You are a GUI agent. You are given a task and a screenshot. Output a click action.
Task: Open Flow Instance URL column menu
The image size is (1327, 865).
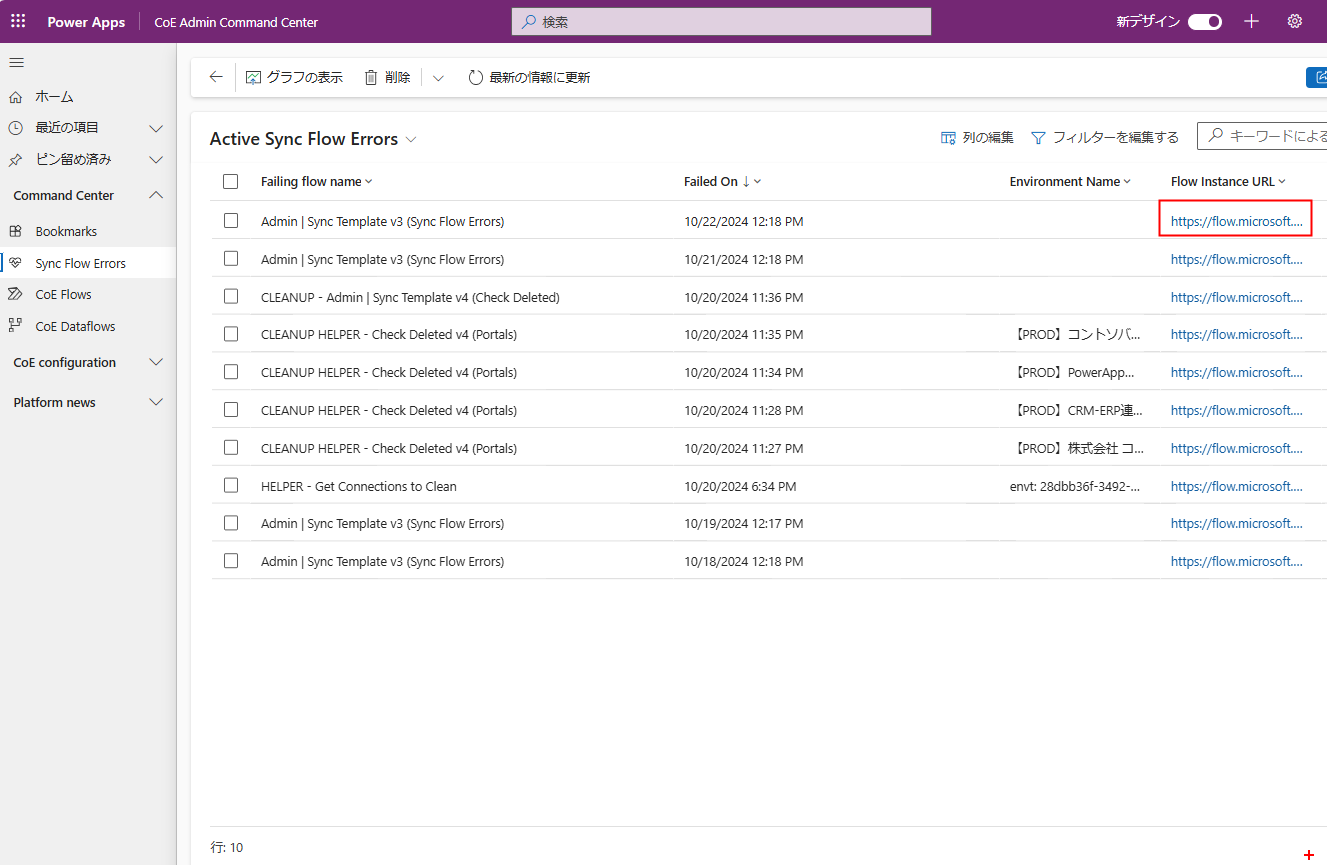[1228, 181]
